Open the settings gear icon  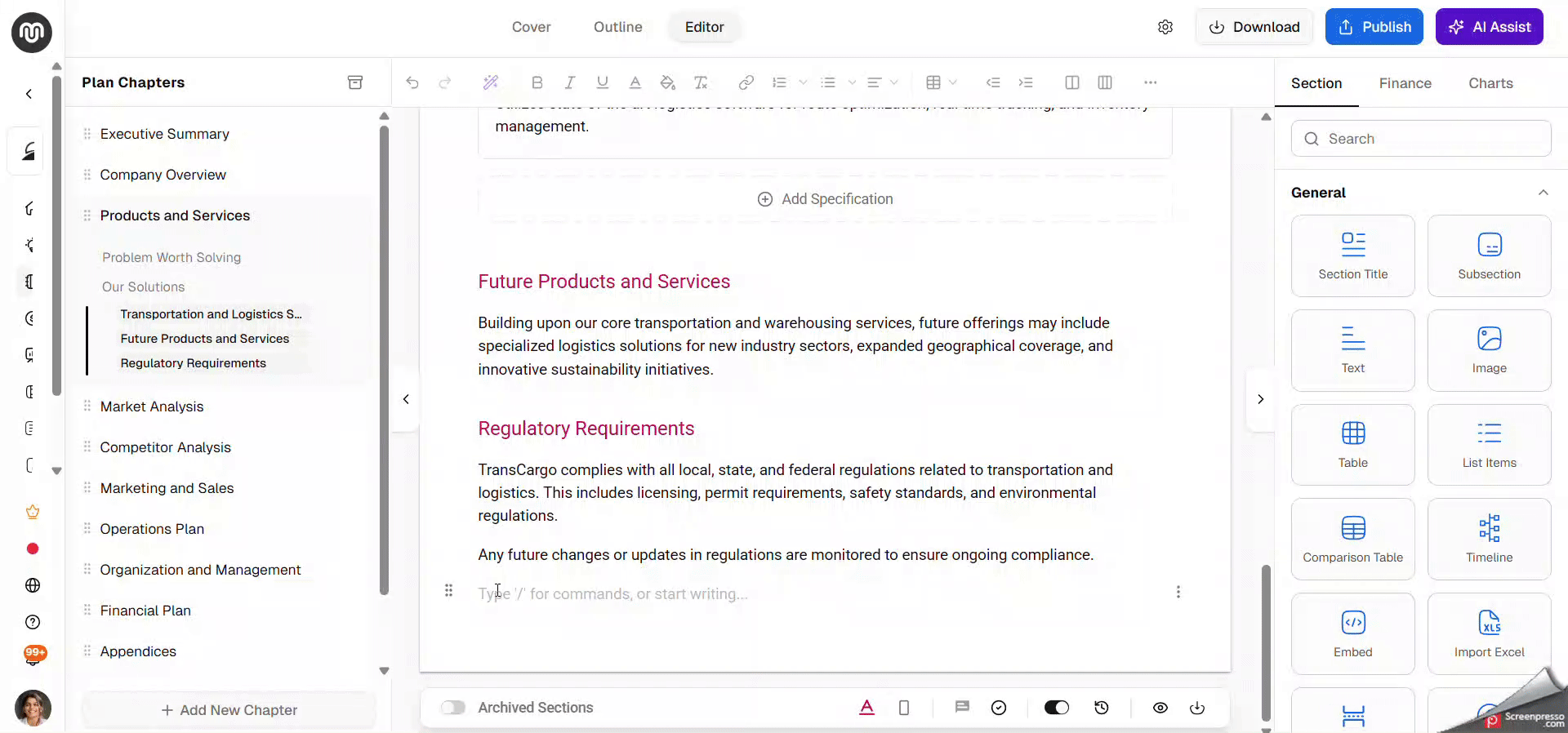(x=1165, y=27)
